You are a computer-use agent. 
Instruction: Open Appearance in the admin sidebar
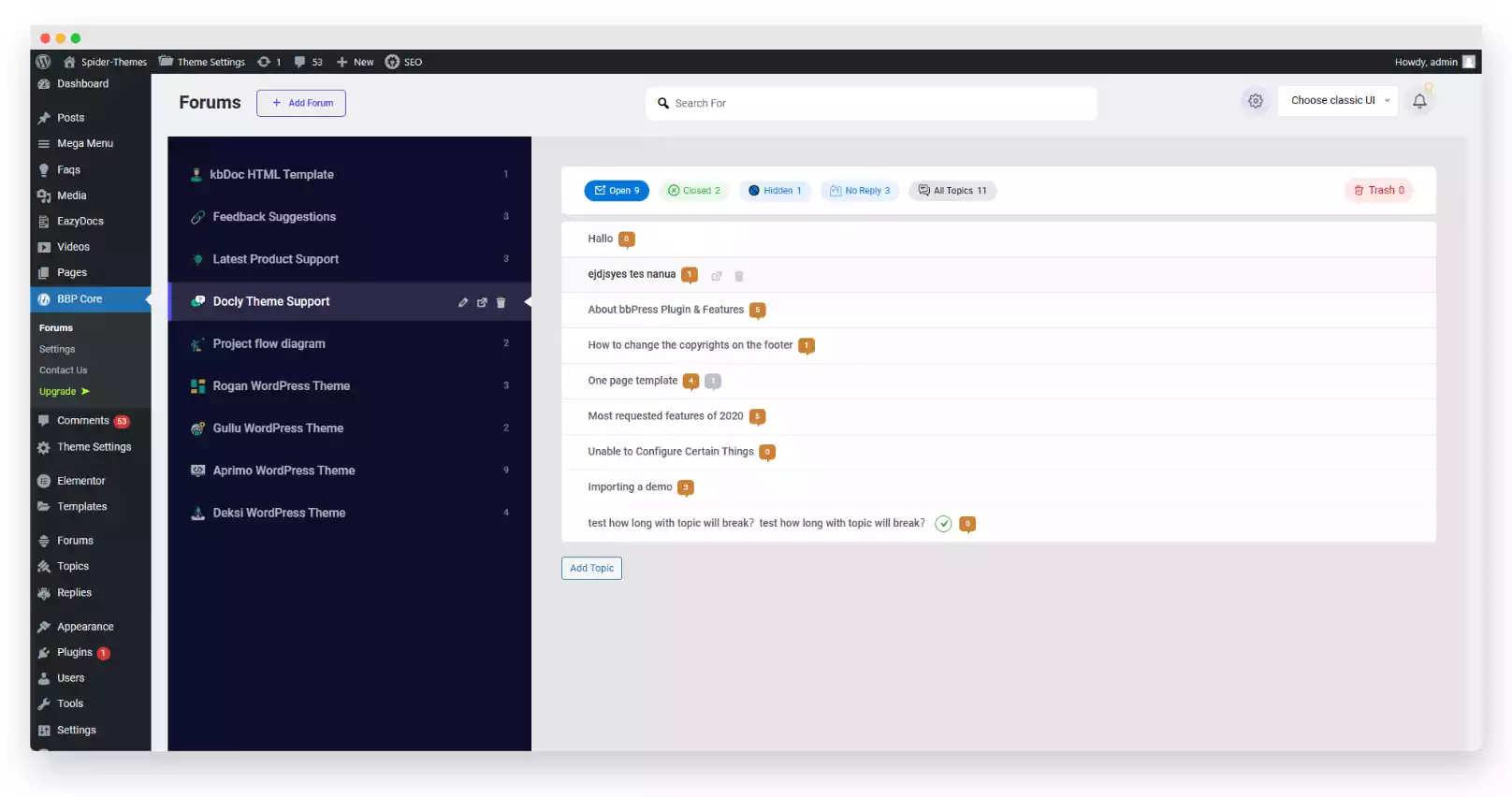coord(85,627)
